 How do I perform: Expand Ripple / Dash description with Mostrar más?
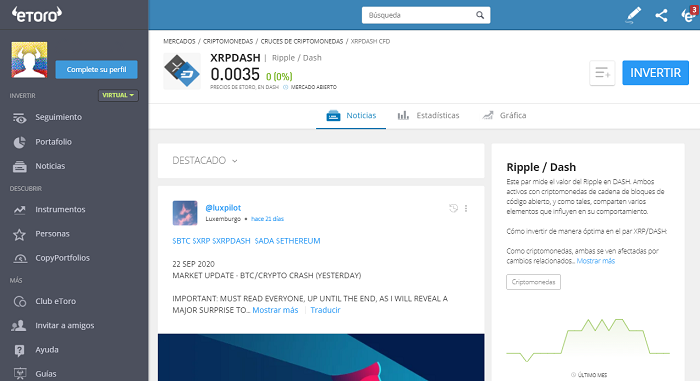596,261
